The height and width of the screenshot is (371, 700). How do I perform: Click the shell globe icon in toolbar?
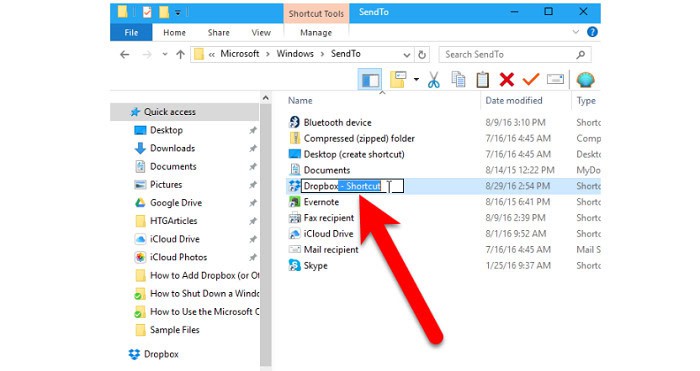click(585, 79)
